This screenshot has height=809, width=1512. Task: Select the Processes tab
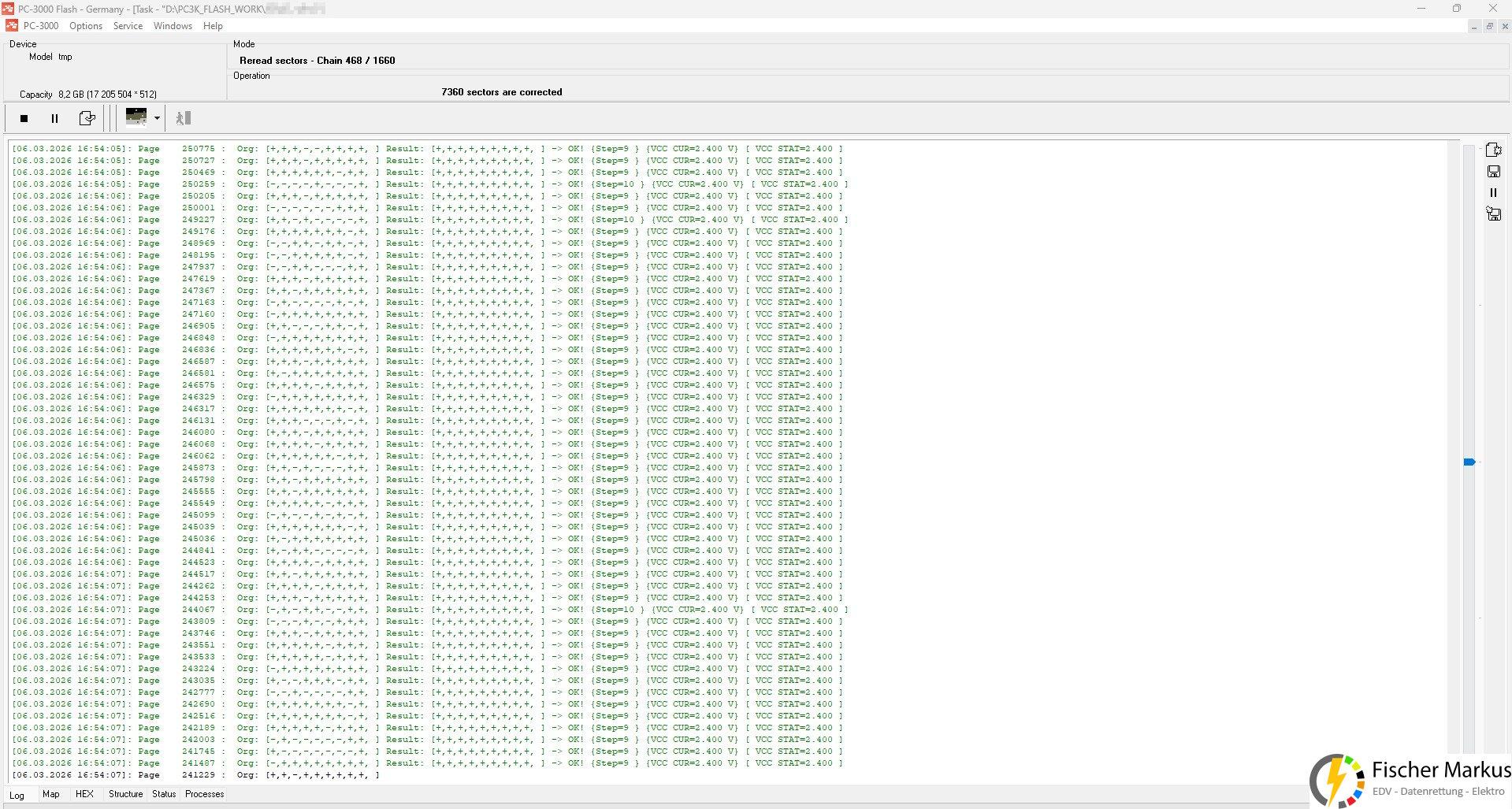click(204, 794)
